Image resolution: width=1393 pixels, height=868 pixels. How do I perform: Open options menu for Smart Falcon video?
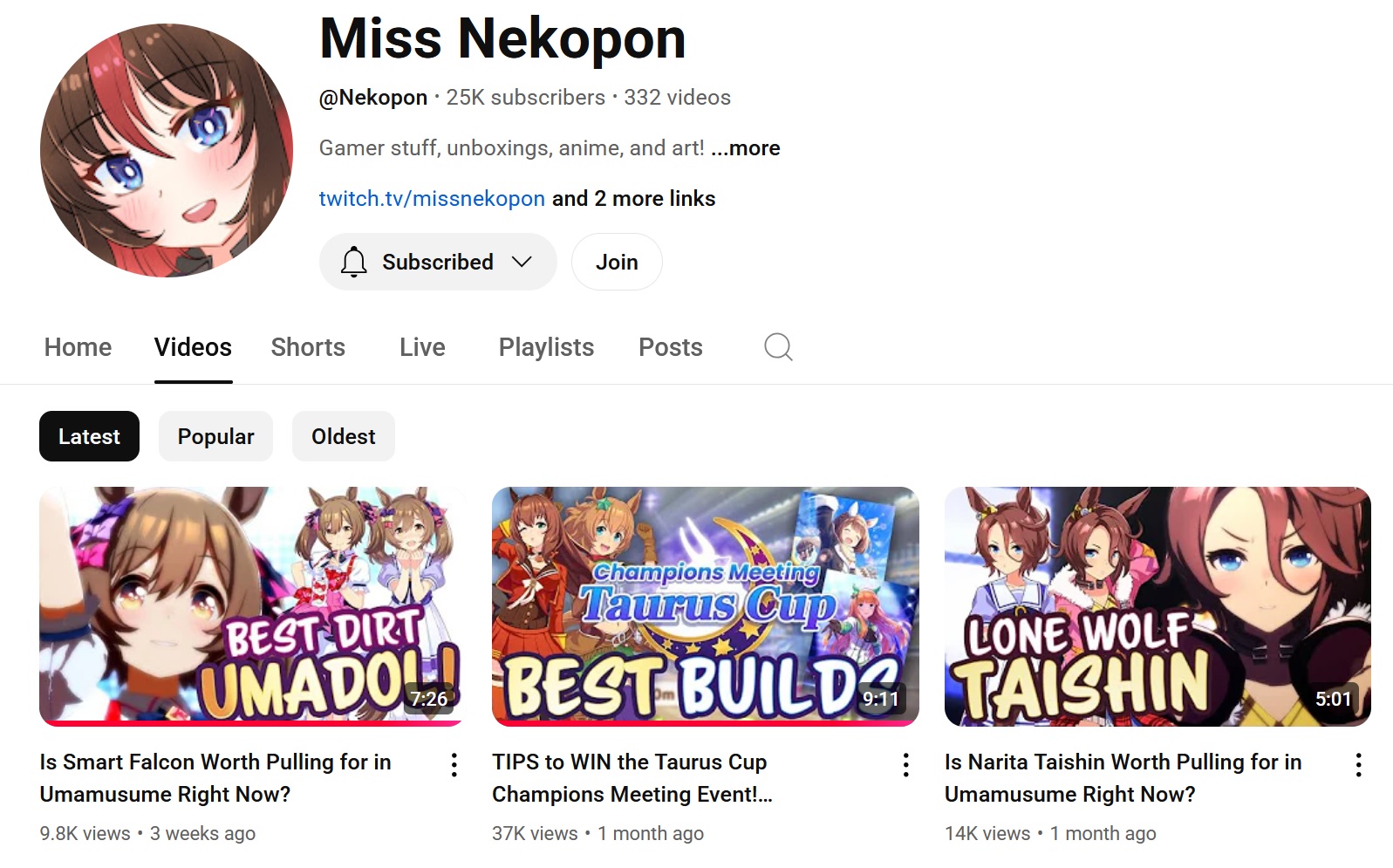[454, 765]
